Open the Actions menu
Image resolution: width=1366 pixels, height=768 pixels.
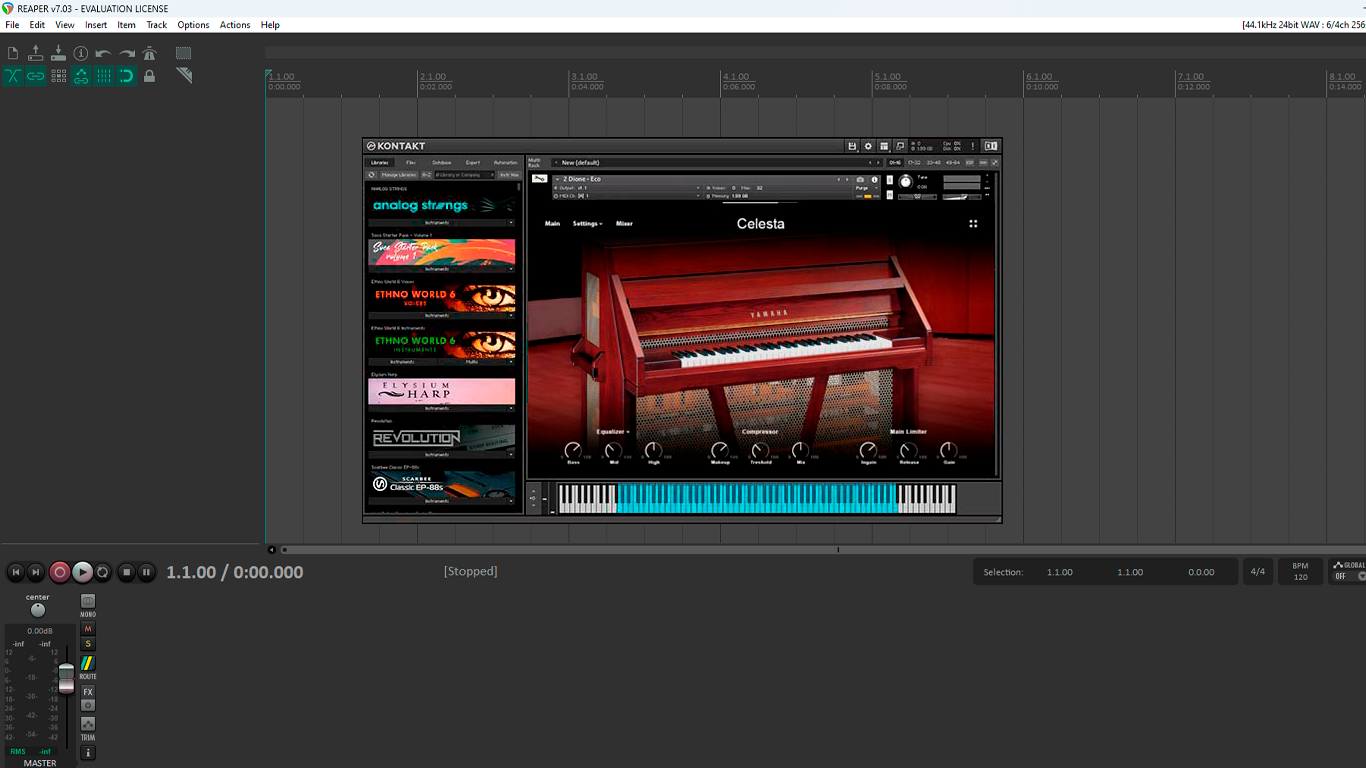[x=235, y=25]
